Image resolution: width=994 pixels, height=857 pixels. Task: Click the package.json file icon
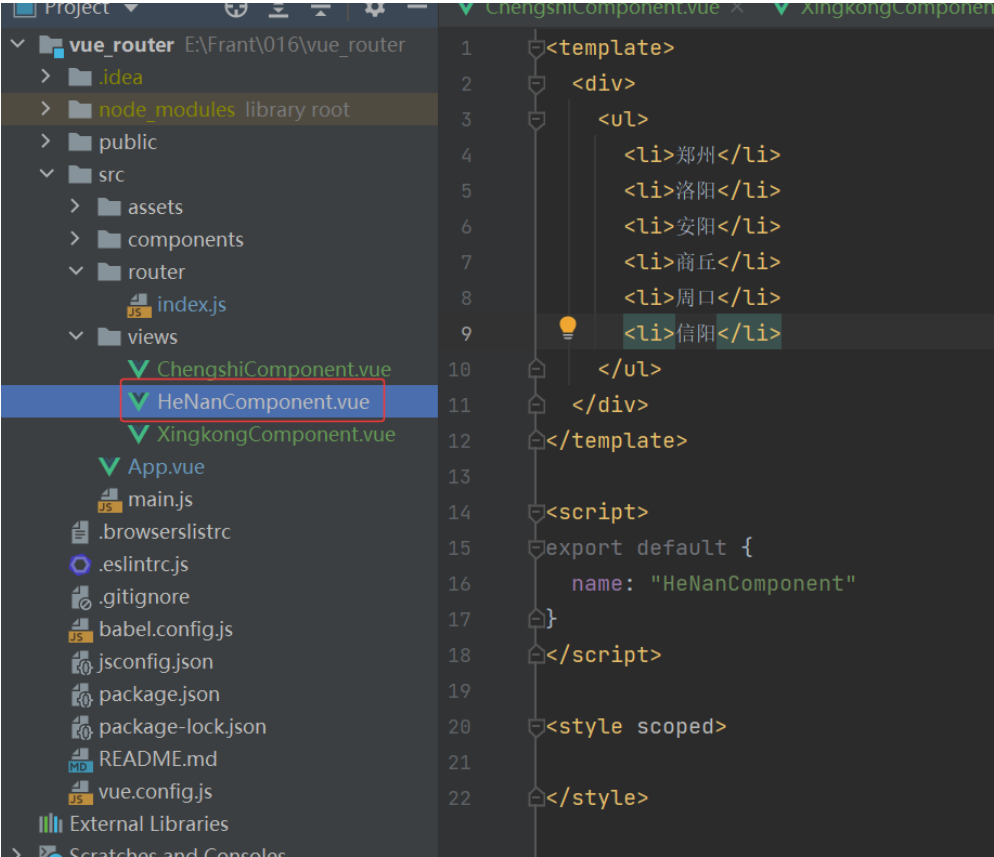(x=81, y=695)
